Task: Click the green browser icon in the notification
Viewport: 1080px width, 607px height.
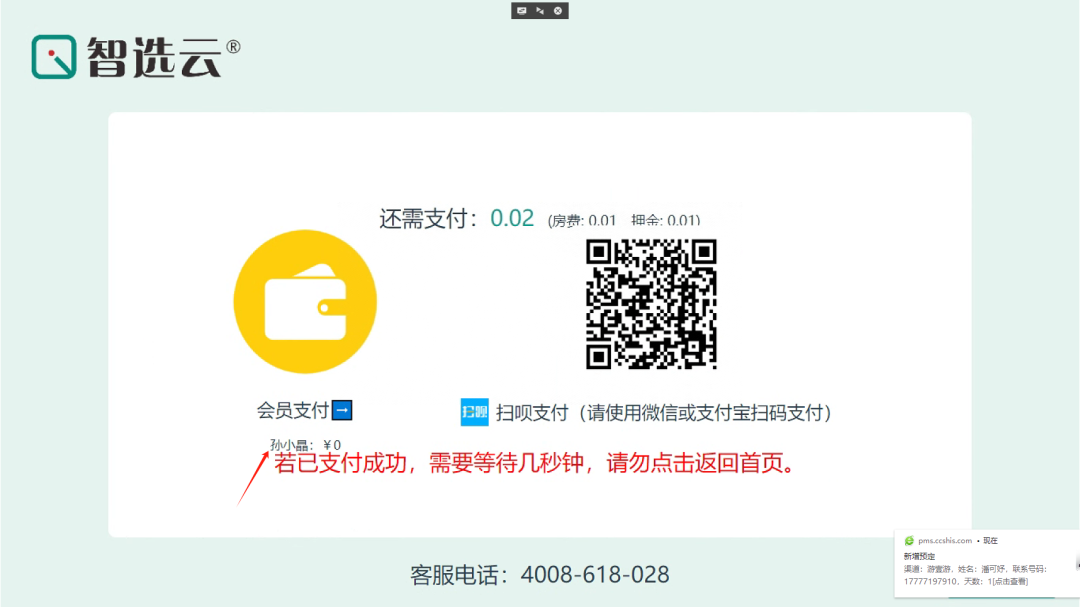Action: [x=909, y=541]
